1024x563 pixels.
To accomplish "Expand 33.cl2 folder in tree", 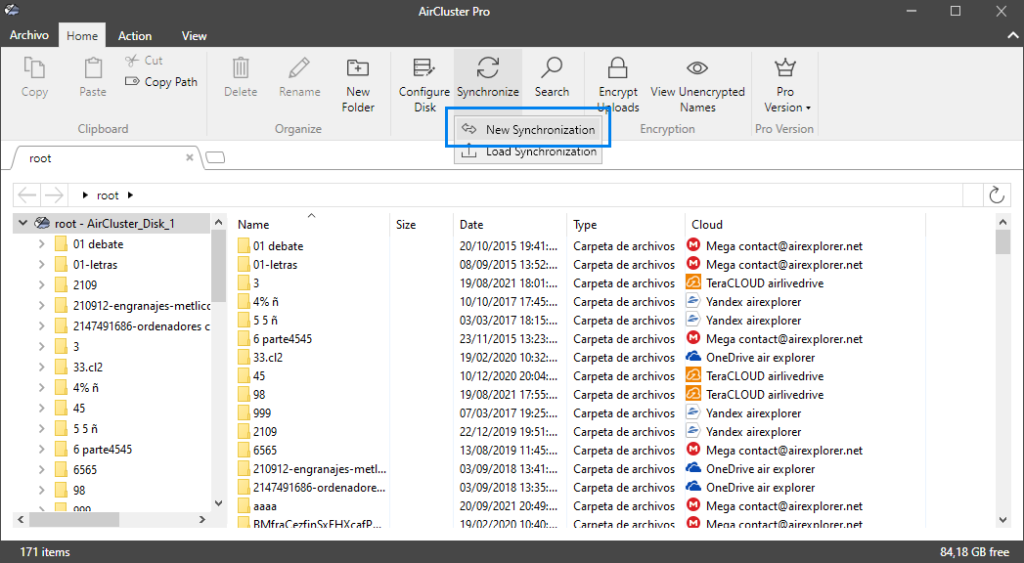I will pos(41,367).
